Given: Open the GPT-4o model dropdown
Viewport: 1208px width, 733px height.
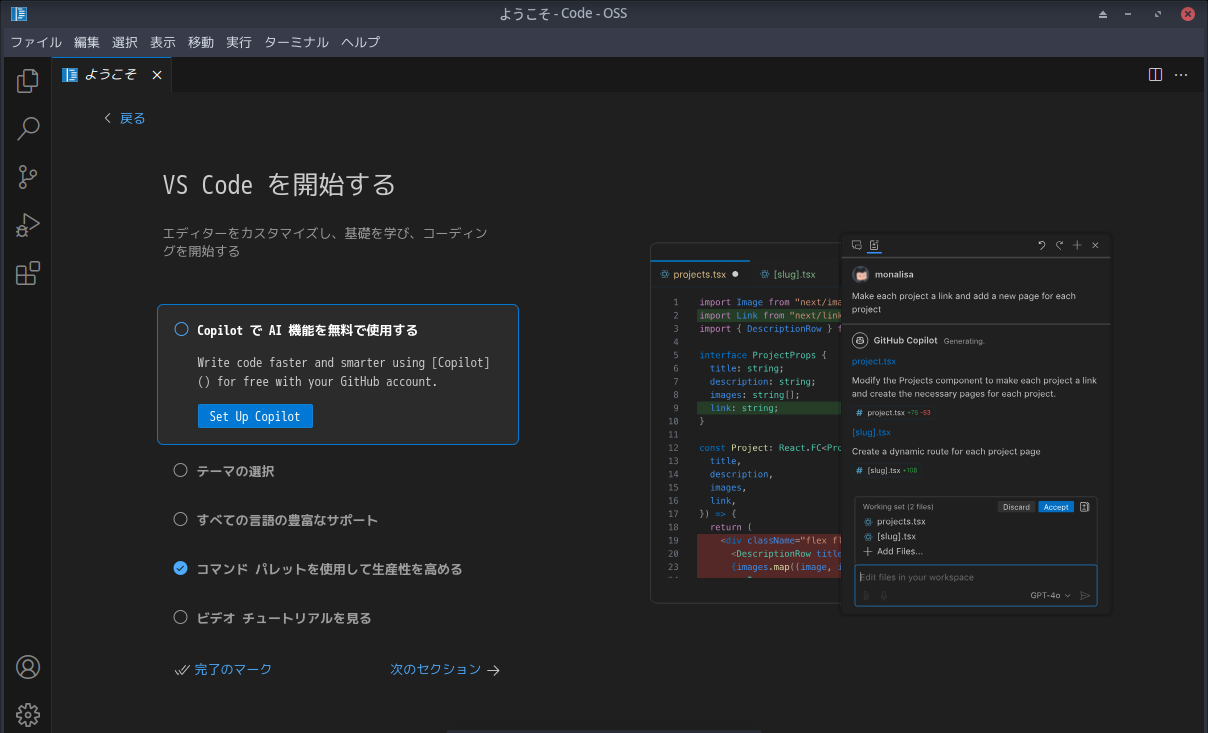Looking at the screenshot, I should pos(1050,595).
